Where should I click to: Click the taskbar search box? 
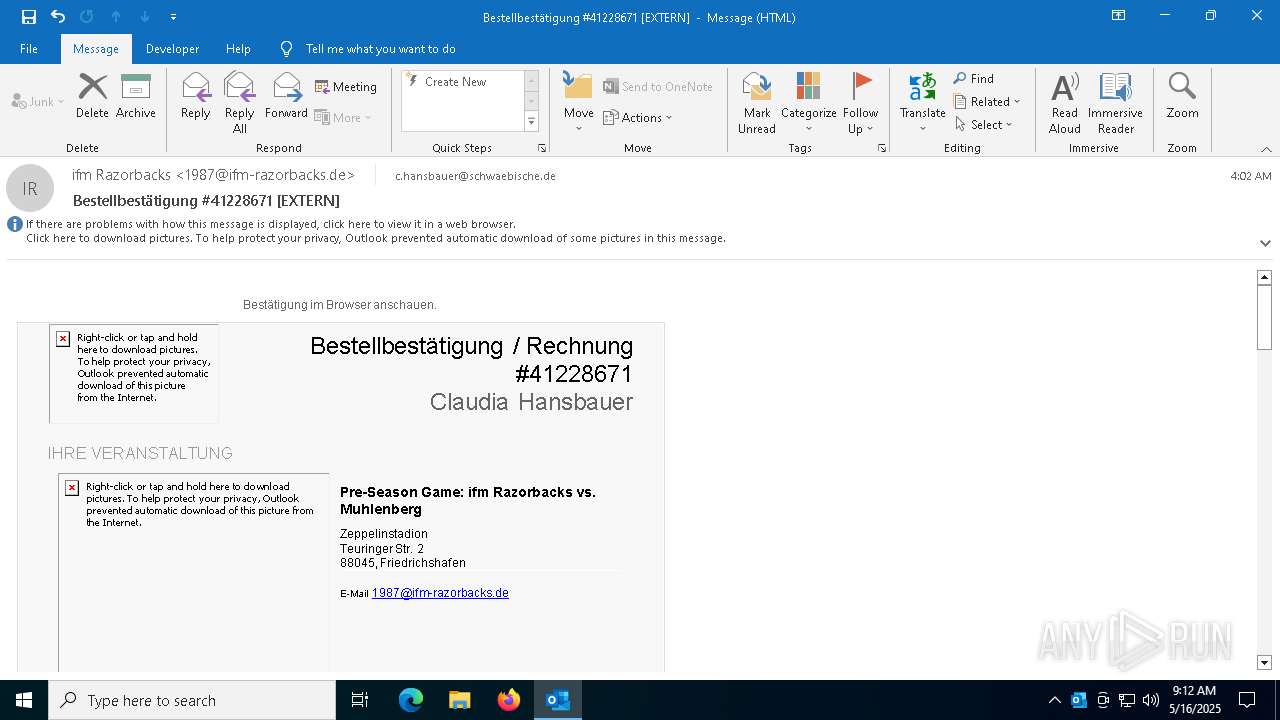pos(192,700)
